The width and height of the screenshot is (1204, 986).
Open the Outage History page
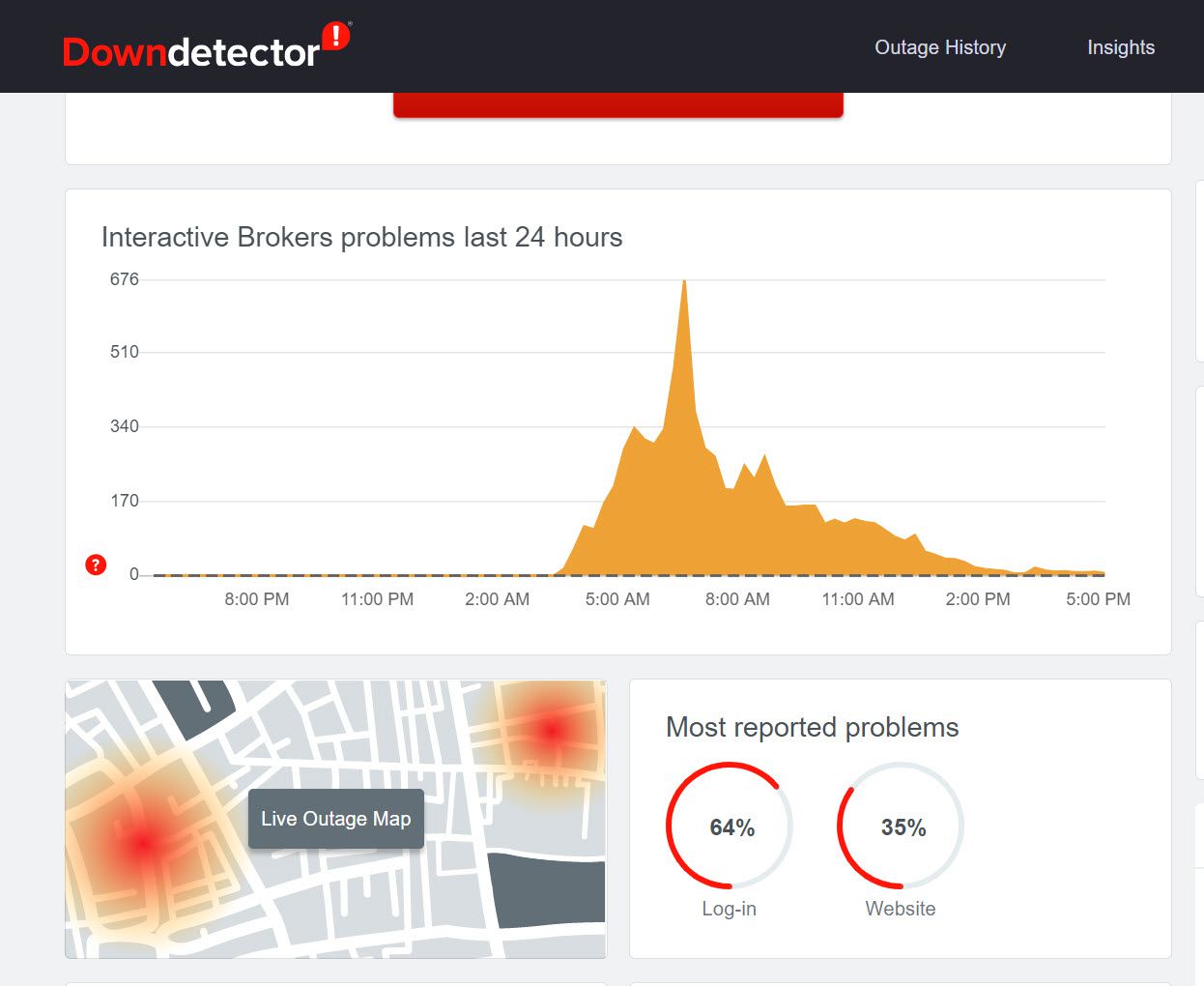click(x=940, y=47)
